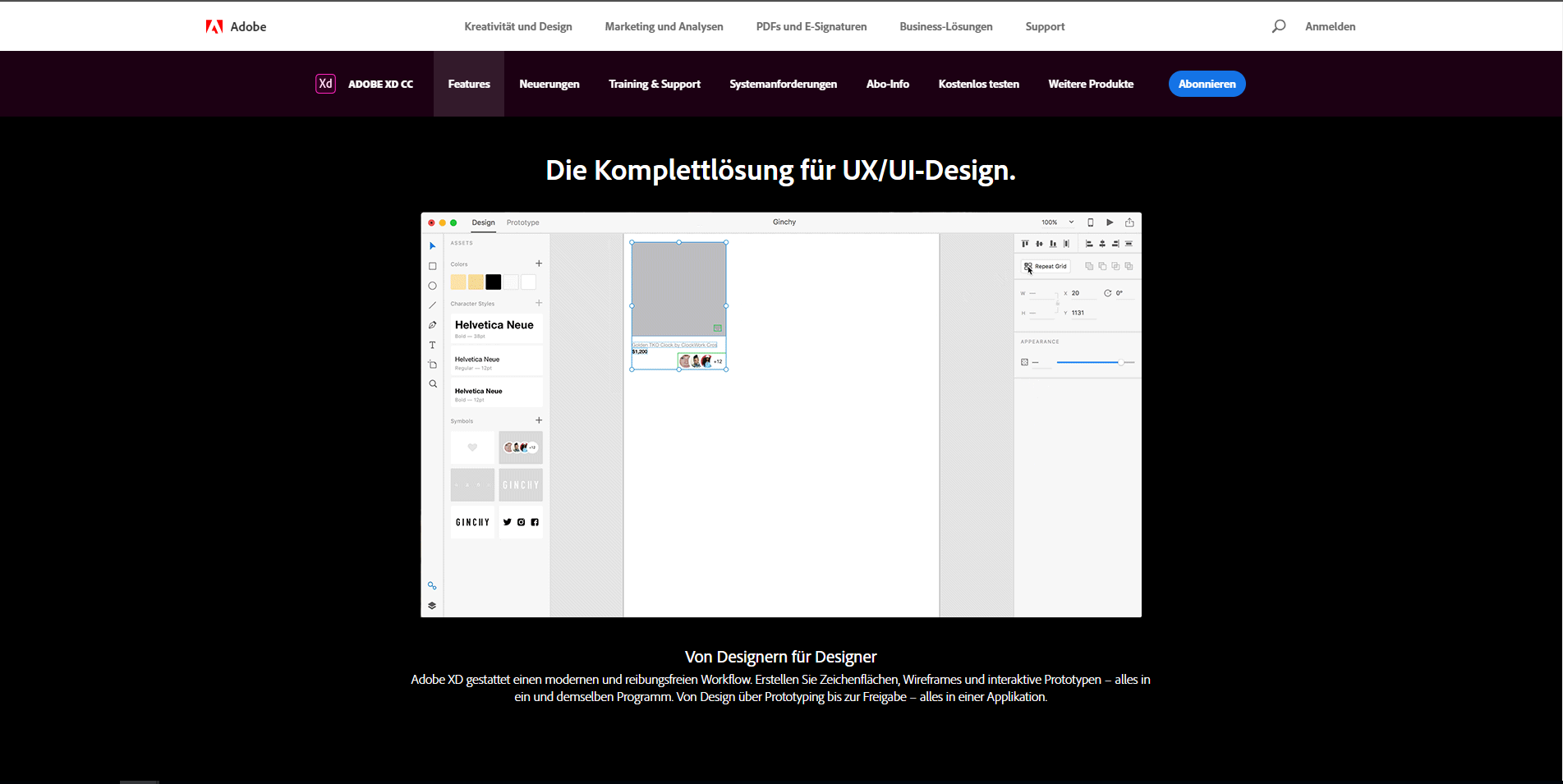Select the Line tool in XD

click(x=432, y=305)
